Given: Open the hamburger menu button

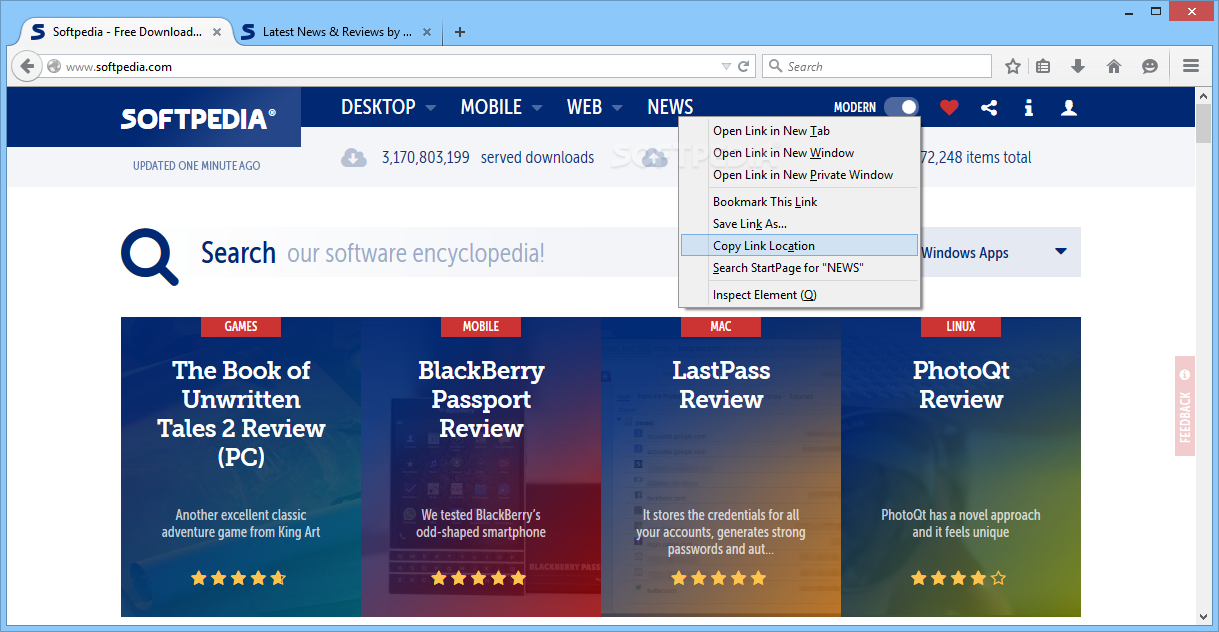Looking at the screenshot, I should 1191,66.
